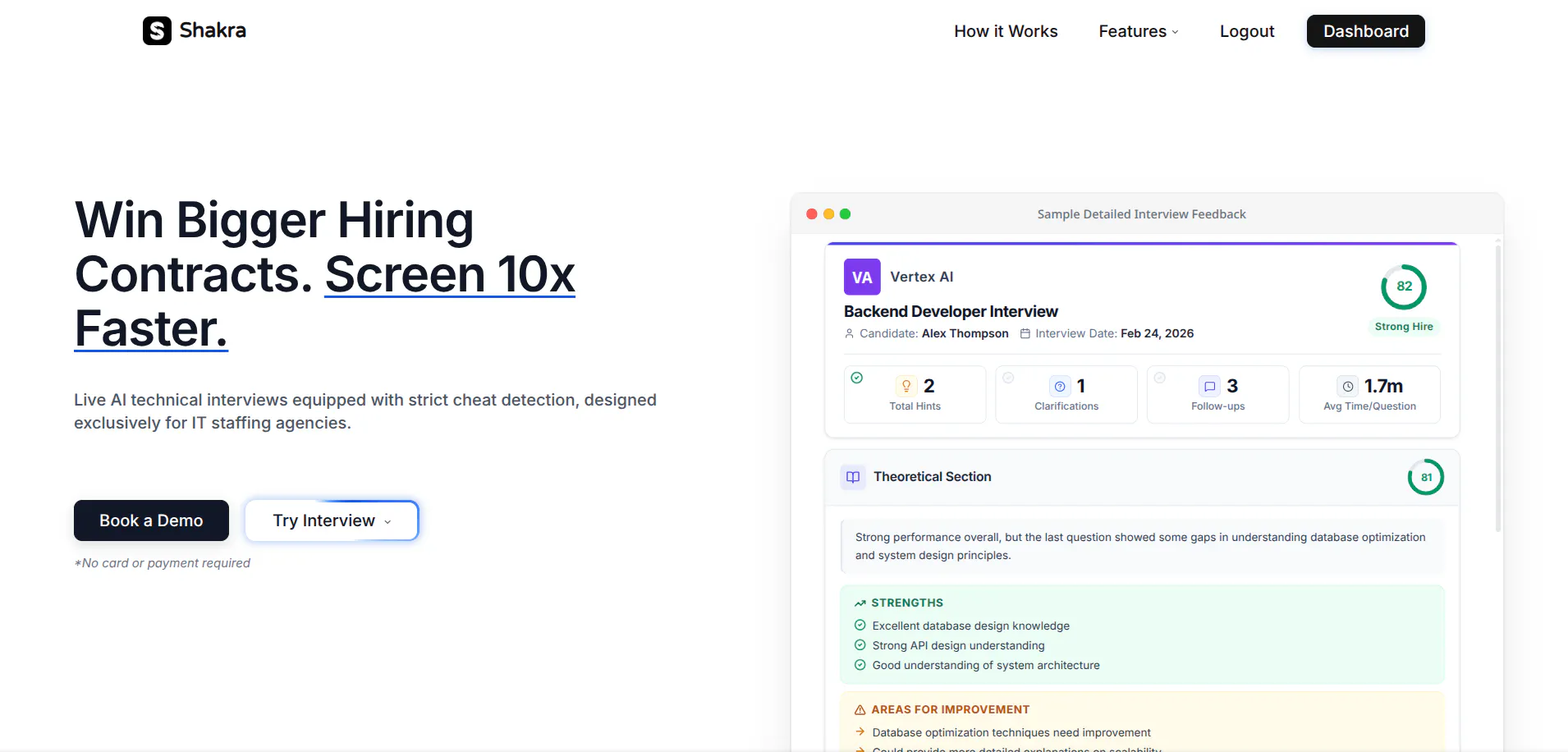Click the "Follow-ups" label

pyautogui.click(x=1218, y=406)
